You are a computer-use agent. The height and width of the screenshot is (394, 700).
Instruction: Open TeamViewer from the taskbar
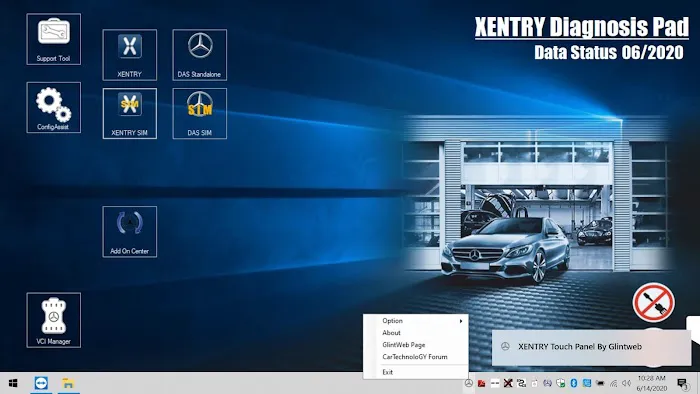[x=41, y=383]
